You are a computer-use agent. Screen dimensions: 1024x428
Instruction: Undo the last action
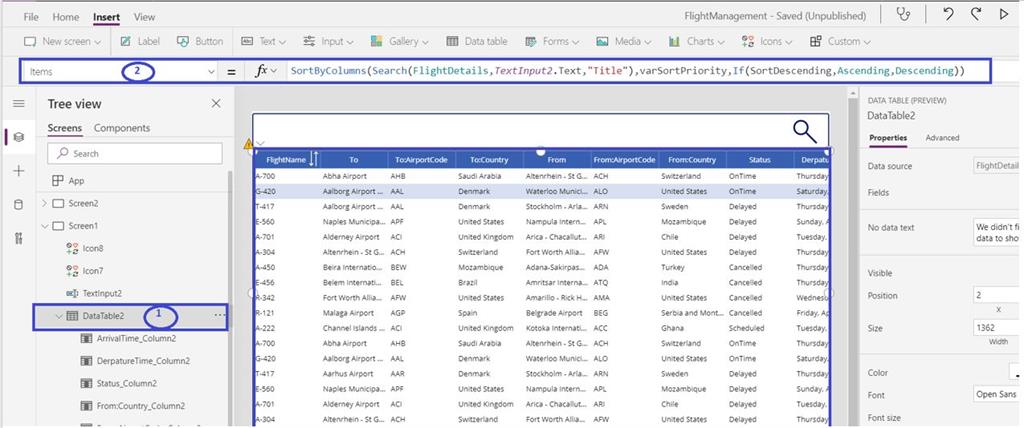pos(948,14)
